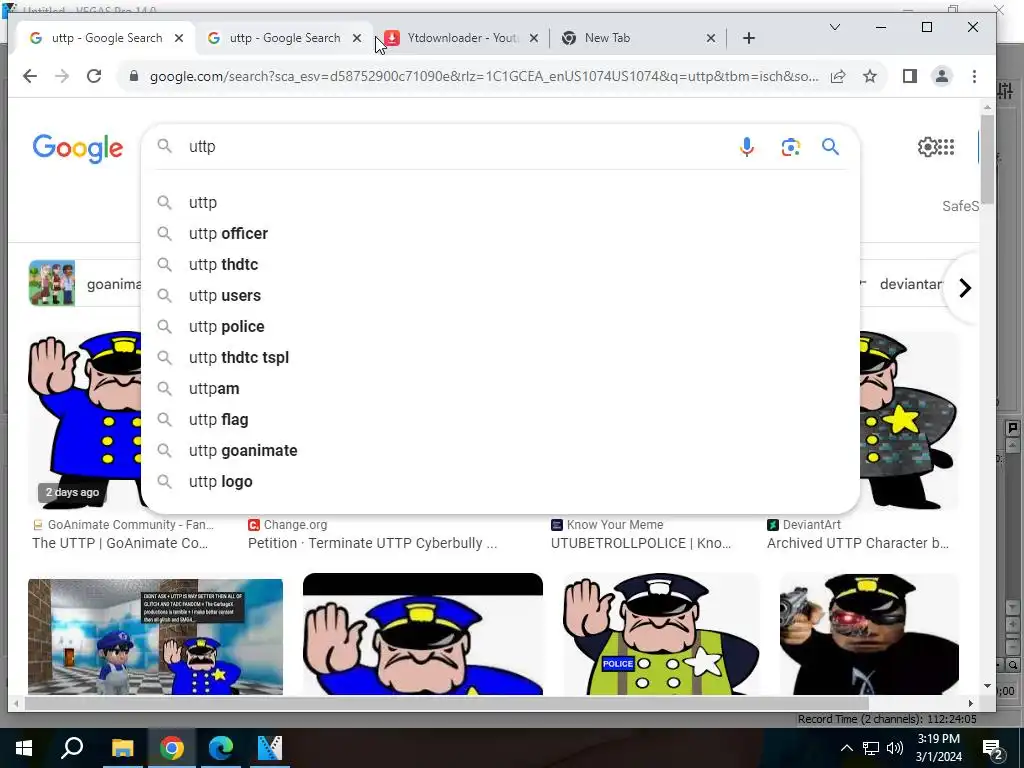Open 'The UTTP | GoAnimate Co...' result
Viewport: 1024px width, 768px height.
[x=120, y=543]
